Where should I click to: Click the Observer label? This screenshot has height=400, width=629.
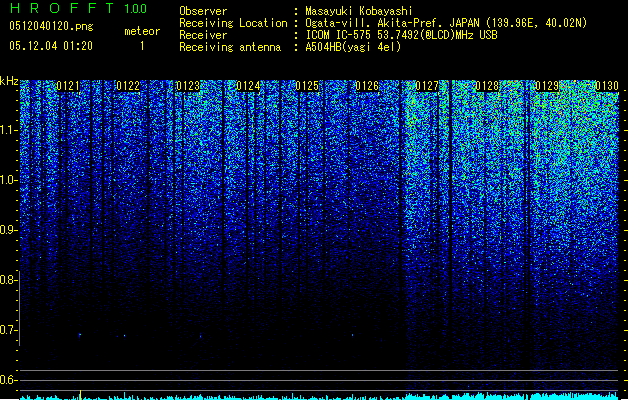[x=203, y=11]
